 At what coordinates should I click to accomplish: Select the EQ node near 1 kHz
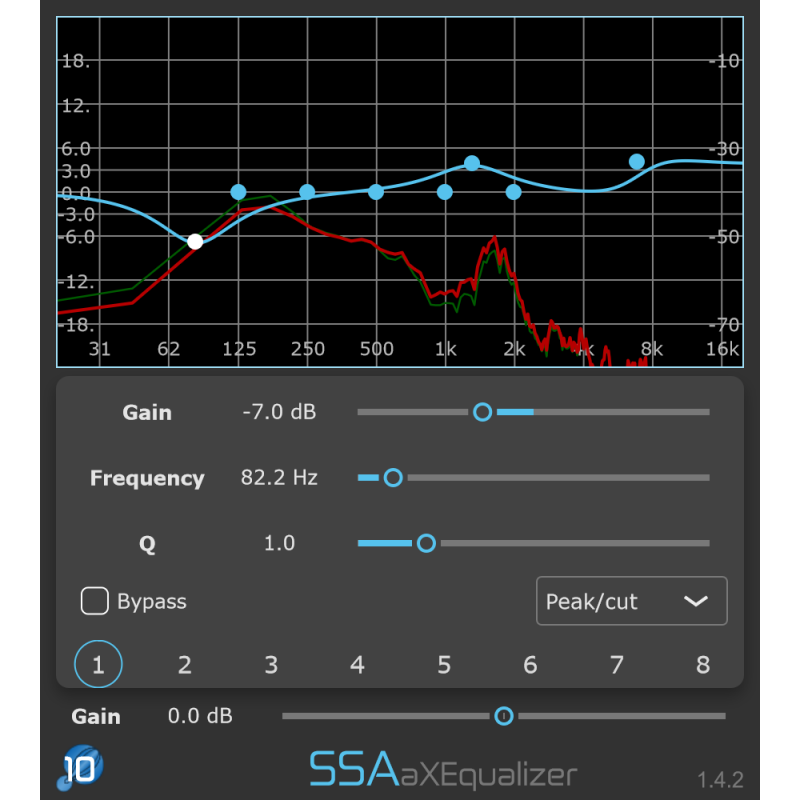pos(445,190)
